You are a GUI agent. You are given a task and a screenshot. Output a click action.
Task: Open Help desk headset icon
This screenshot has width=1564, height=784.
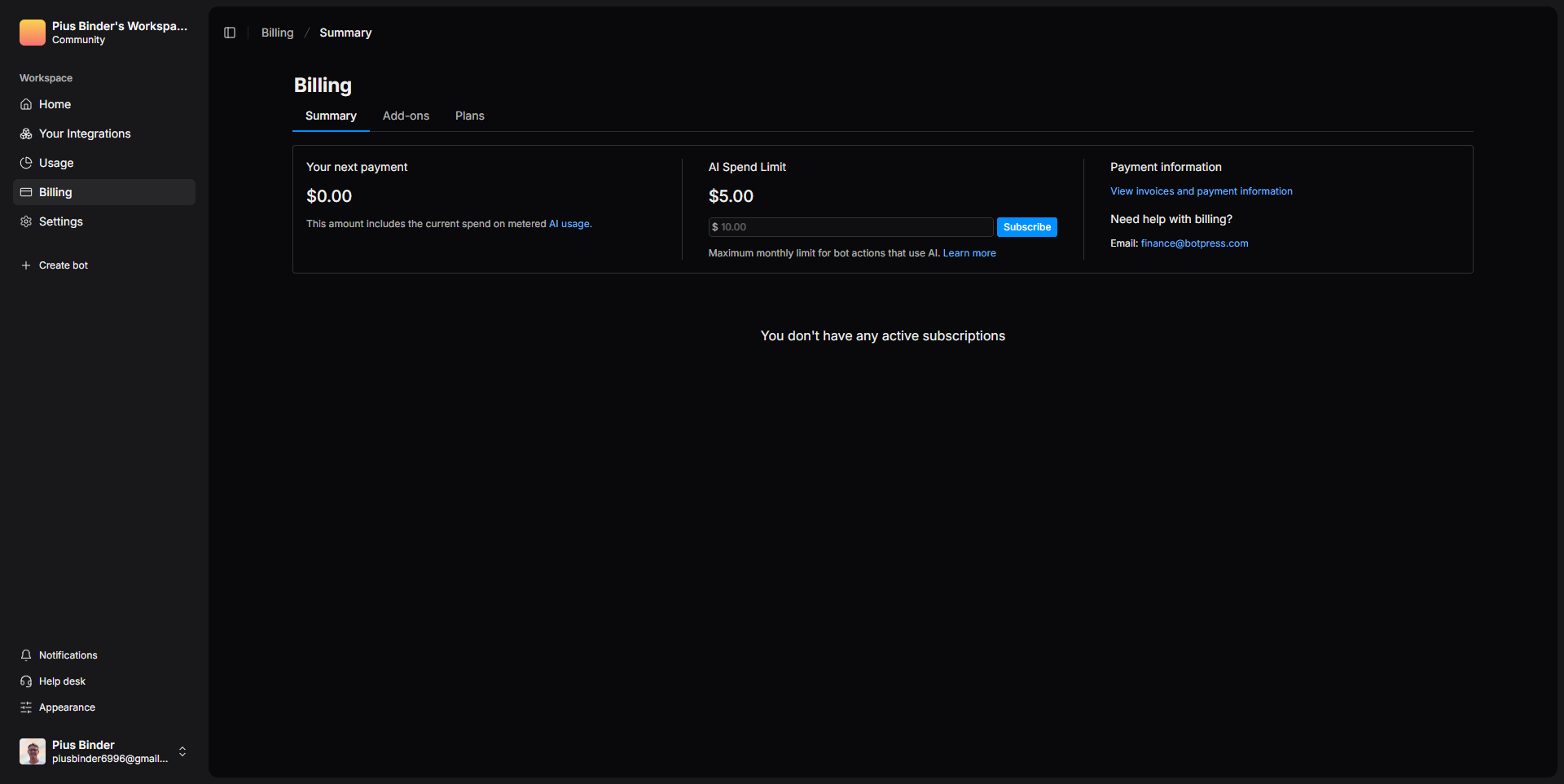(x=26, y=681)
